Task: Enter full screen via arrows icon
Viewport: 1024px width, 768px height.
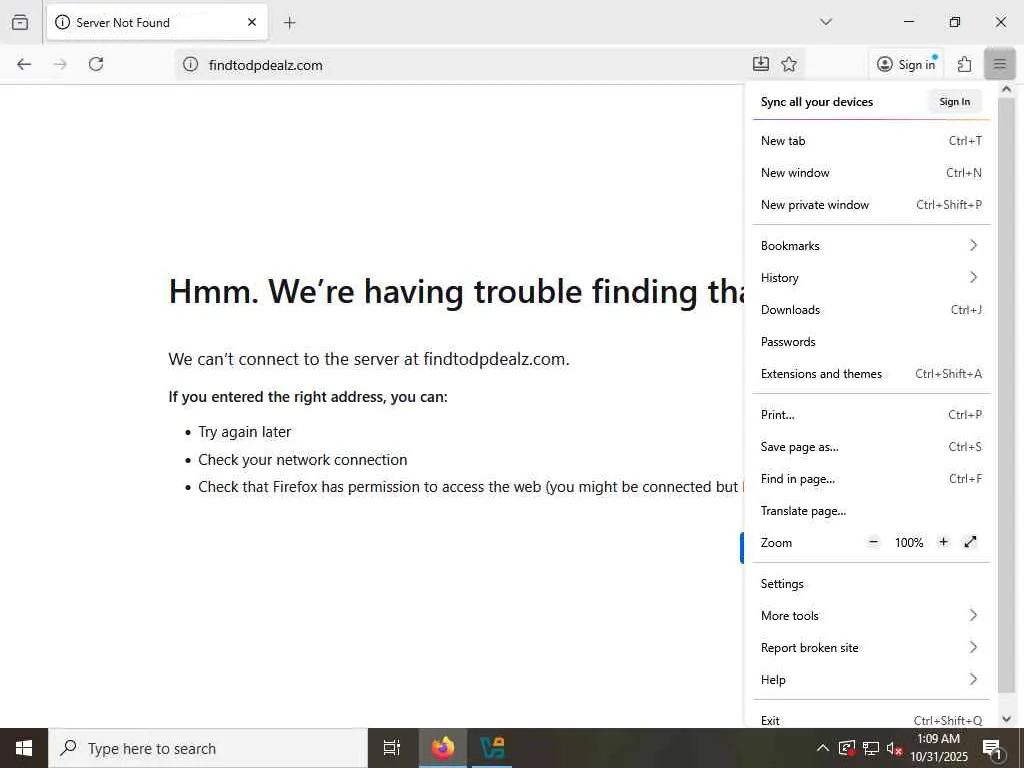Action: point(970,542)
